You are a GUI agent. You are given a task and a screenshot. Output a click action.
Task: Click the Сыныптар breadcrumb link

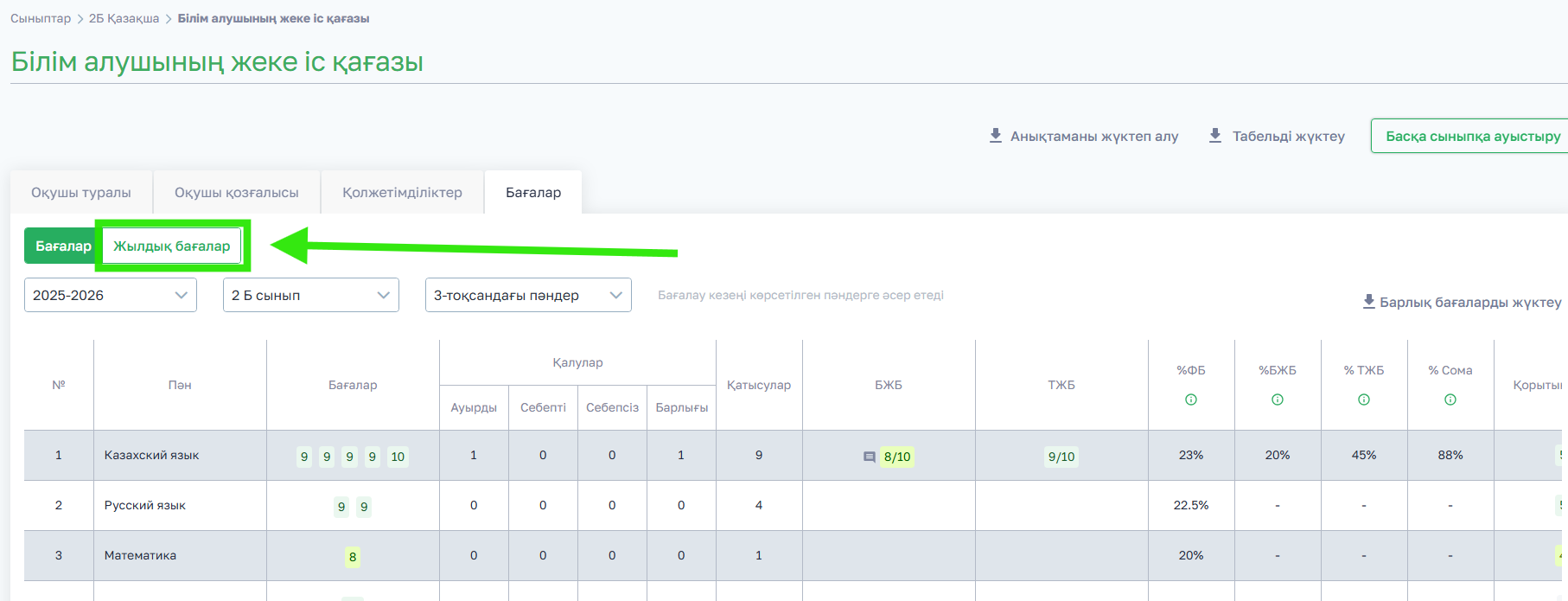click(41, 18)
